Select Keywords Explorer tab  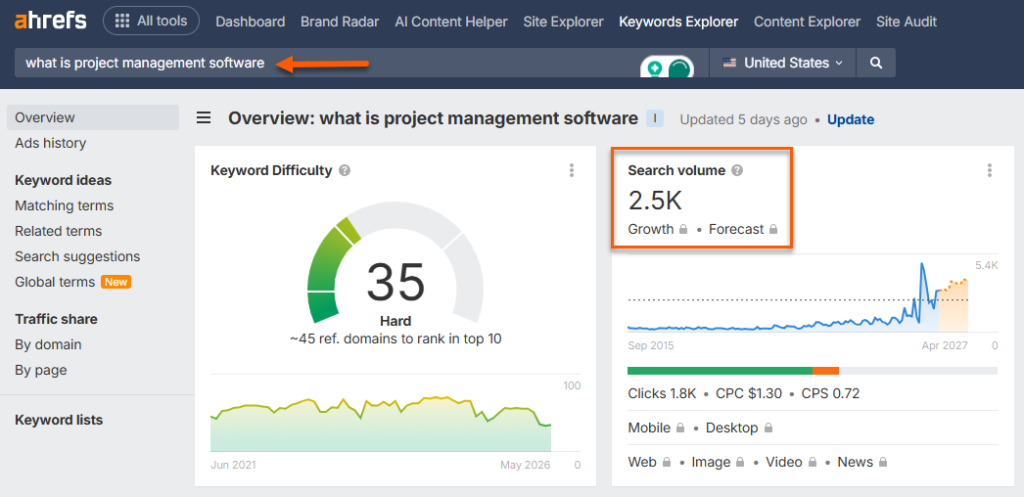[x=679, y=22]
